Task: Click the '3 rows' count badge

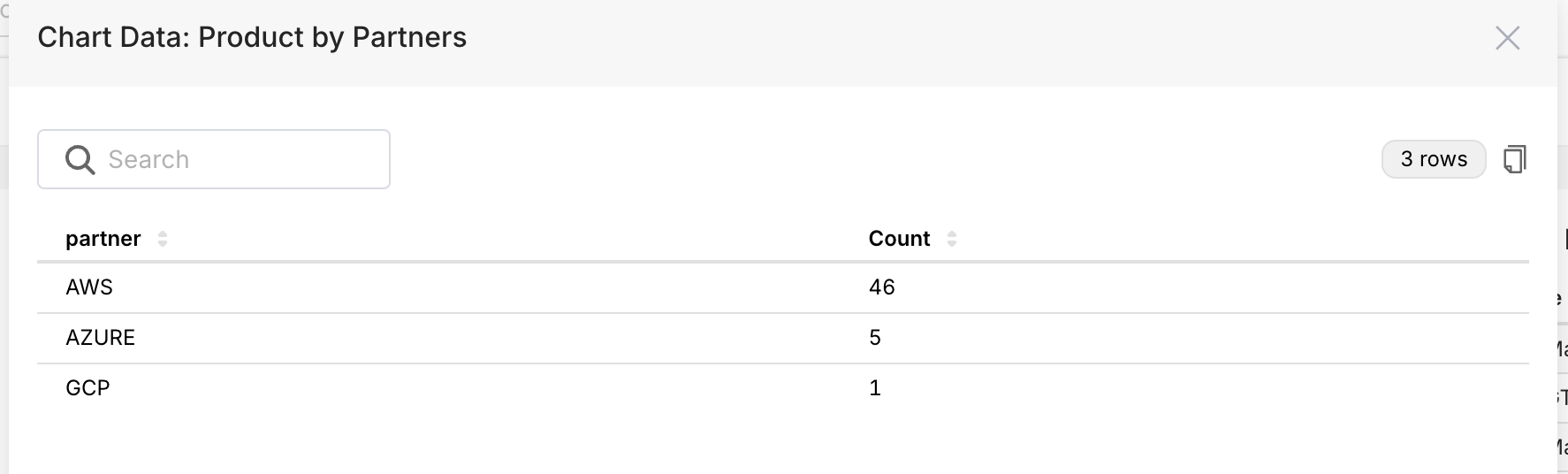Action: (x=1433, y=159)
